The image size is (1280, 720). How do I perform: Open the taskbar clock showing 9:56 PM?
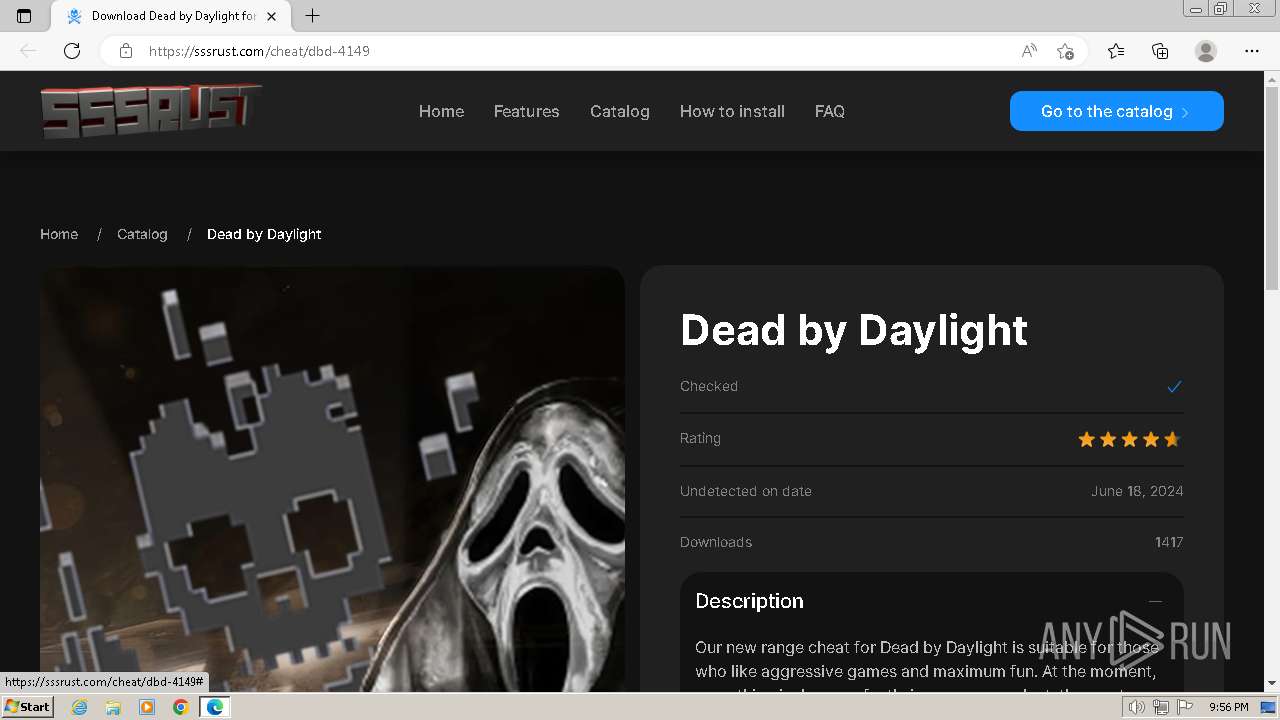click(x=1228, y=707)
